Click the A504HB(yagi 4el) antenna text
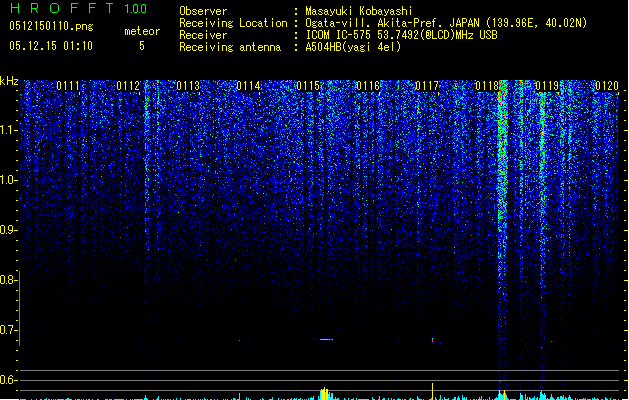The image size is (629, 400). pyautogui.click(x=353, y=47)
